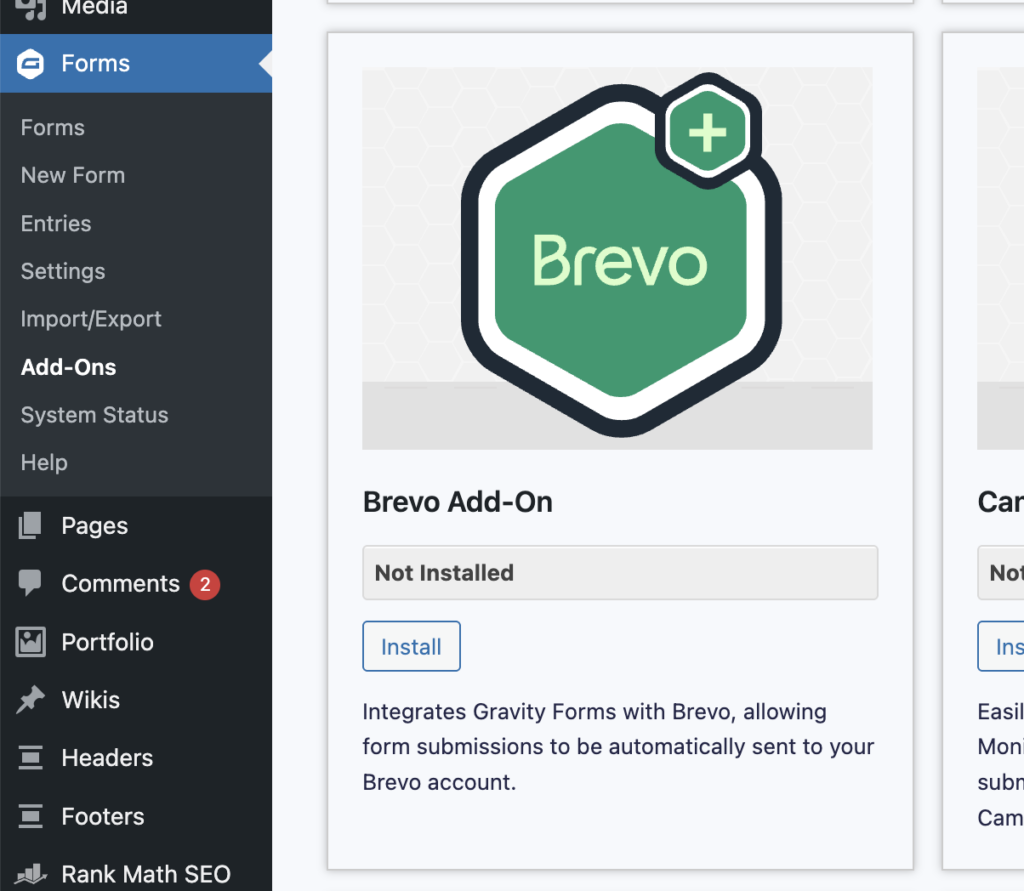Click the Rank Math SEO chart icon
Viewport: 1024px width, 891px height.
30,874
